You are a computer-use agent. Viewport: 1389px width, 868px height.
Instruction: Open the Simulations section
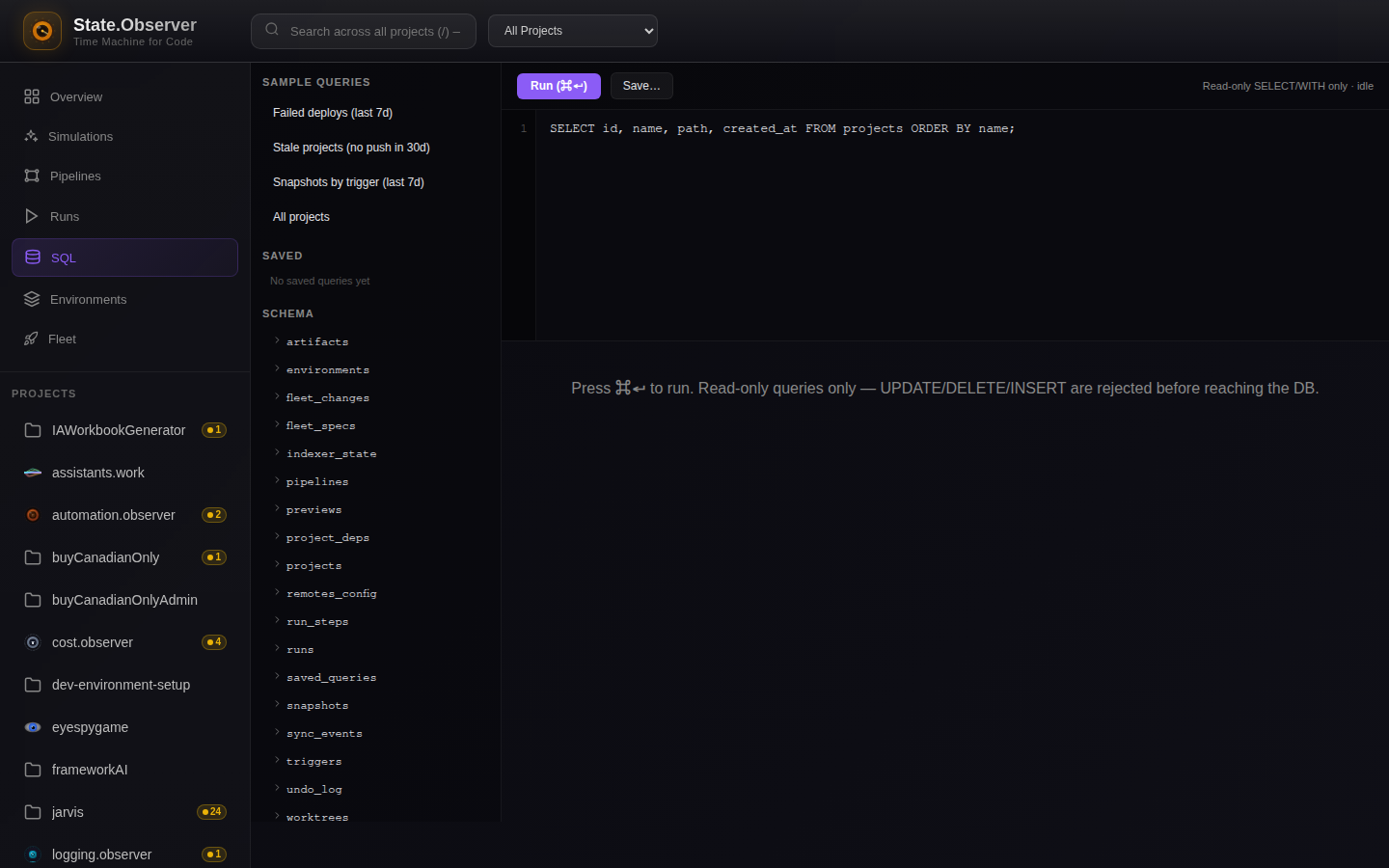(x=124, y=136)
